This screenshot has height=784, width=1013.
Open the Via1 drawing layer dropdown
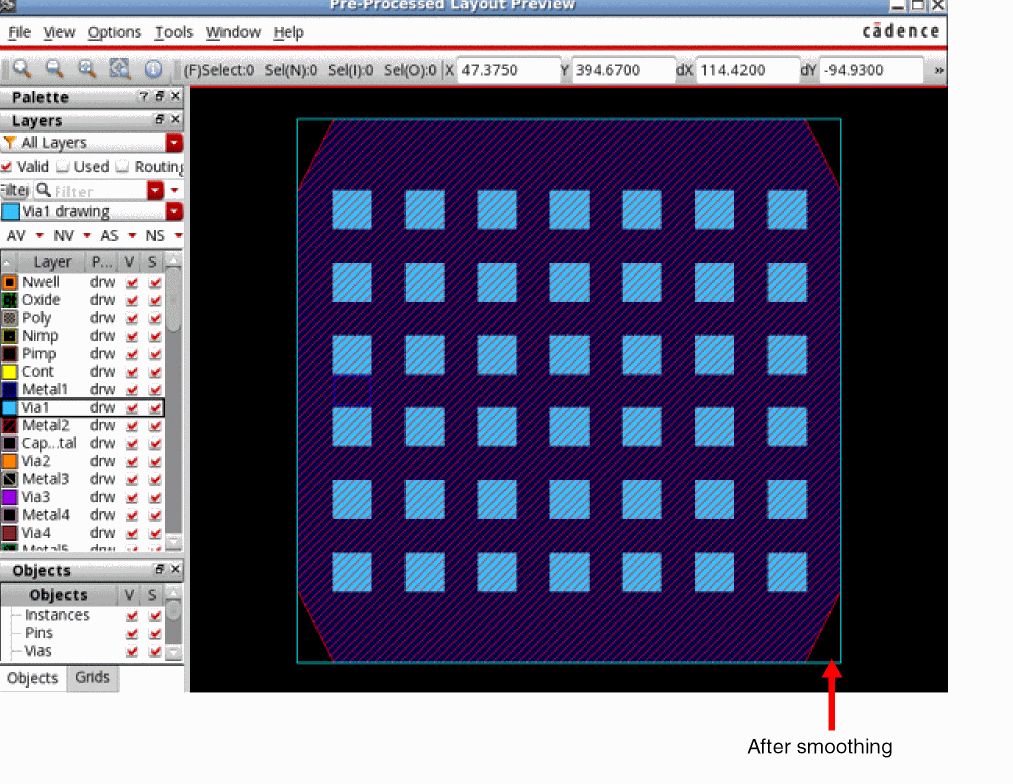[174, 211]
